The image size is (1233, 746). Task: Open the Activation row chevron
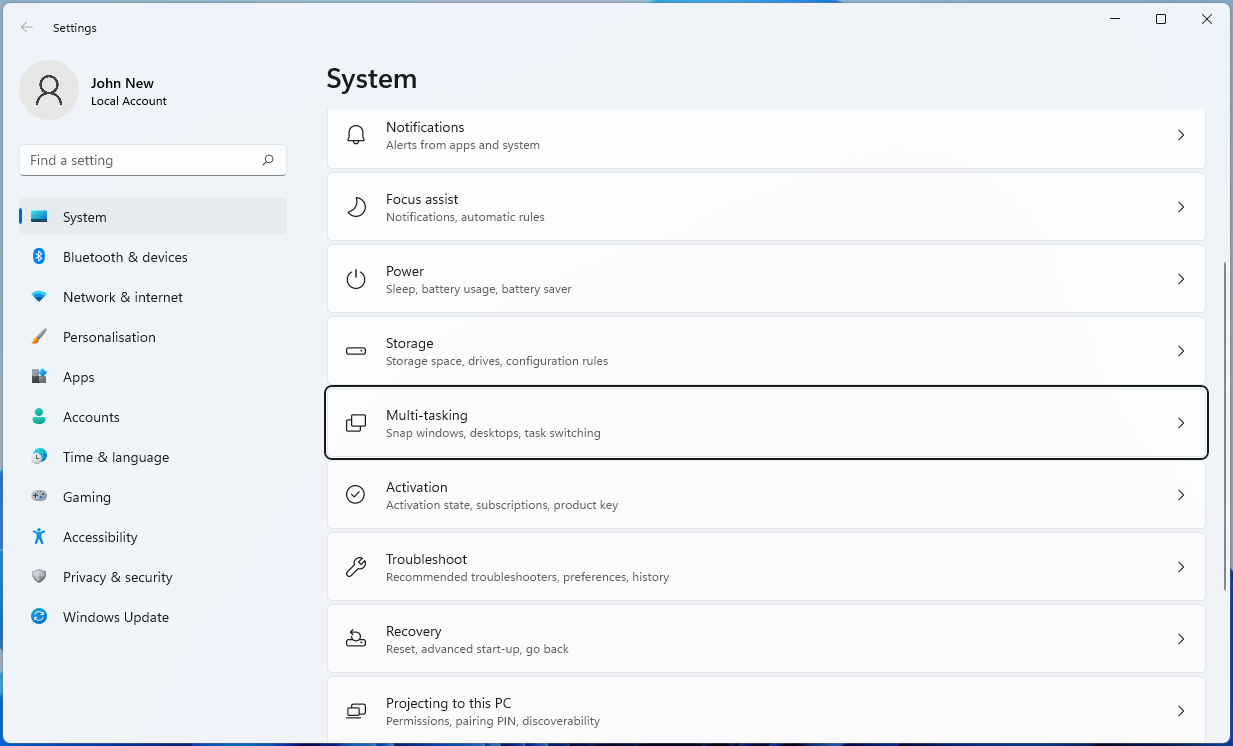[x=1180, y=495]
